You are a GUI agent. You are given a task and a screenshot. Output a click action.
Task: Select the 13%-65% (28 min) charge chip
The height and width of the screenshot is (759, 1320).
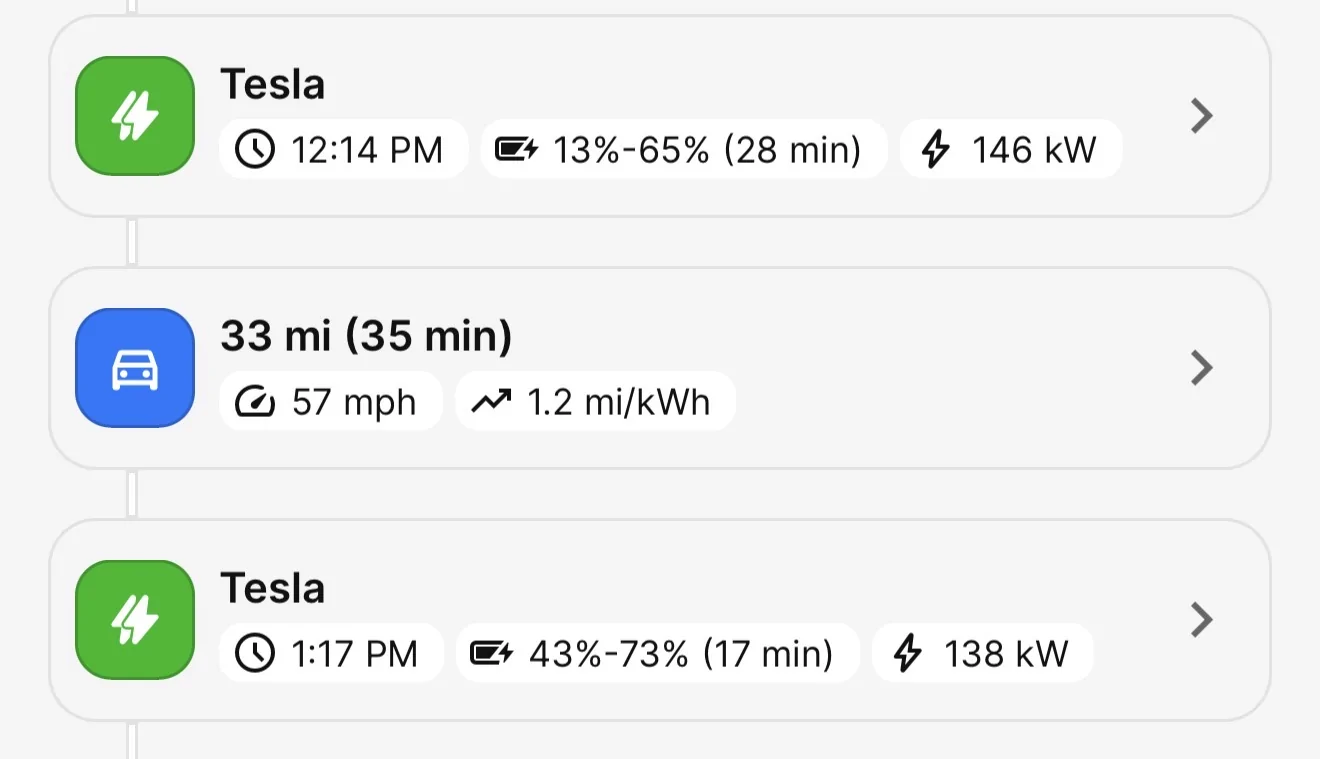[684, 150]
